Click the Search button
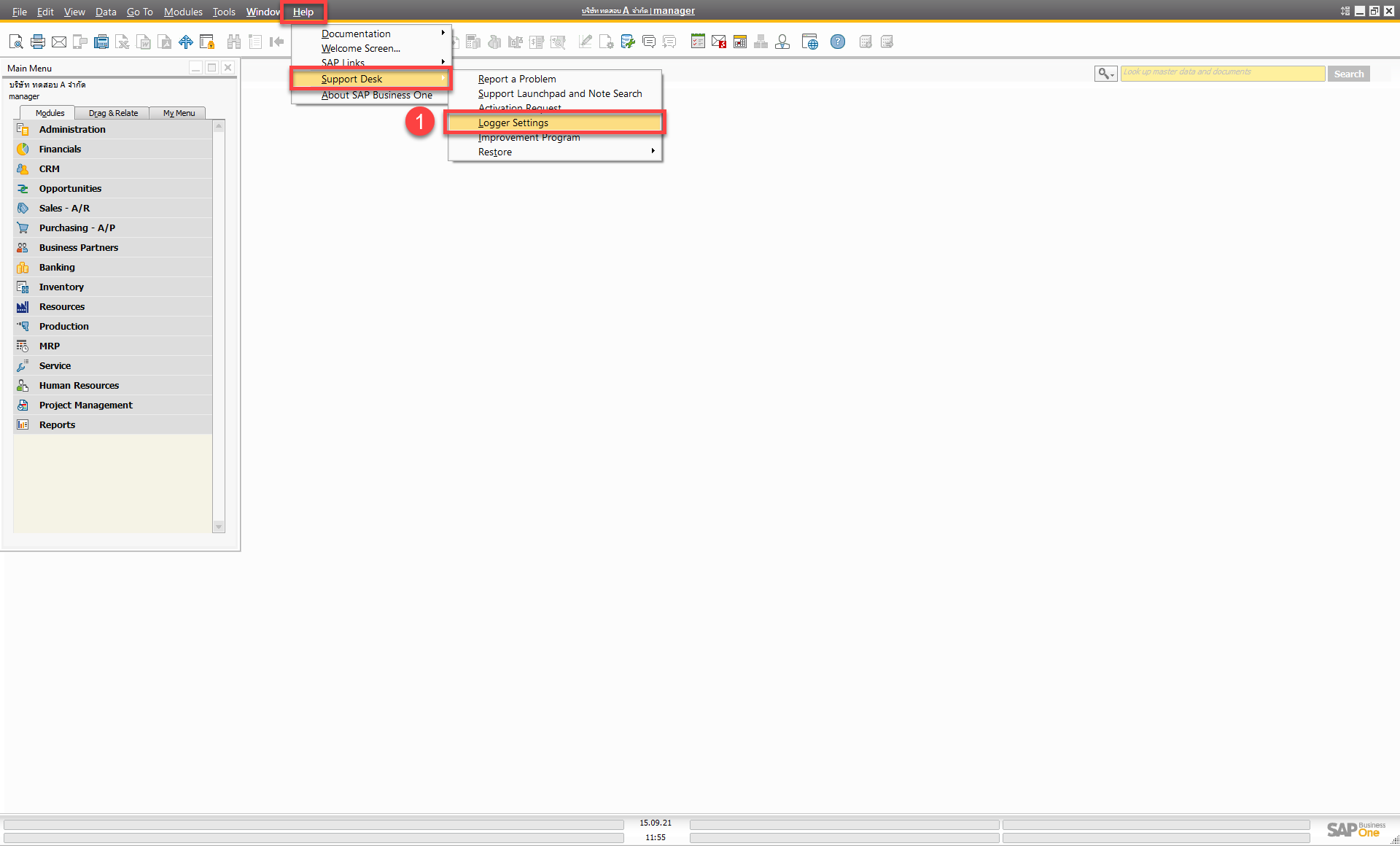Screen dimensions: 1400x846 pyautogui.click(x=1348, y=74)
